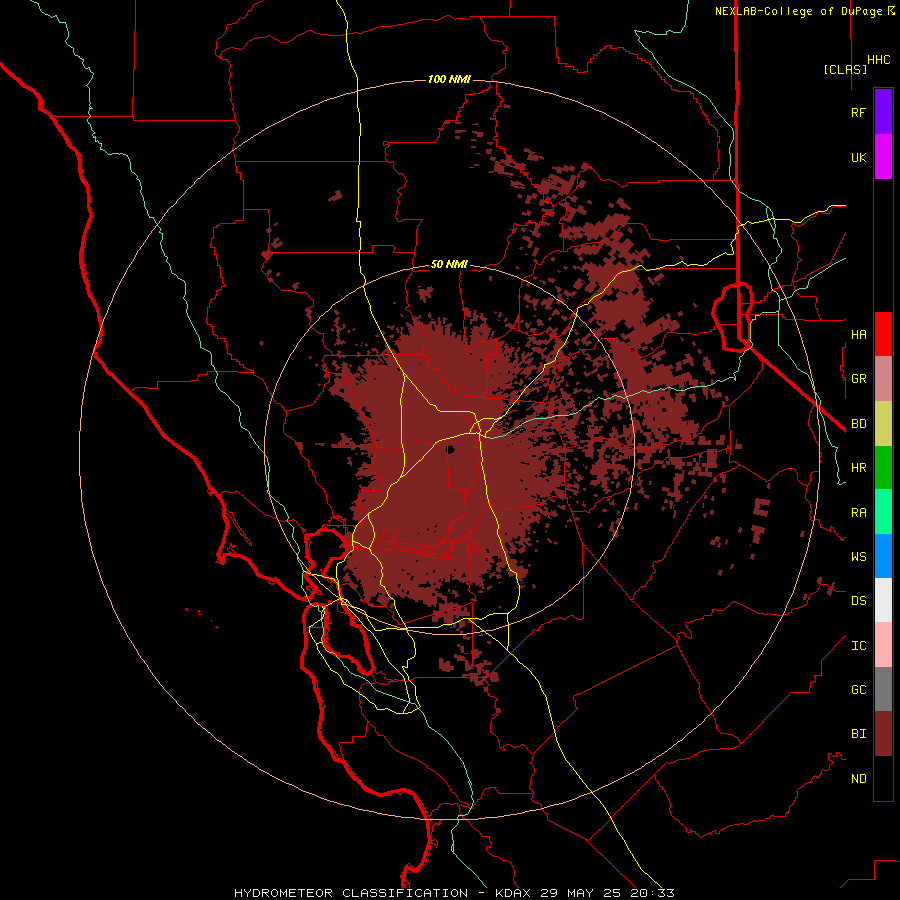The width and height of the screenshot is (900, 900).
Task: Click the ND black legend swatch
Action: [883, 778]
